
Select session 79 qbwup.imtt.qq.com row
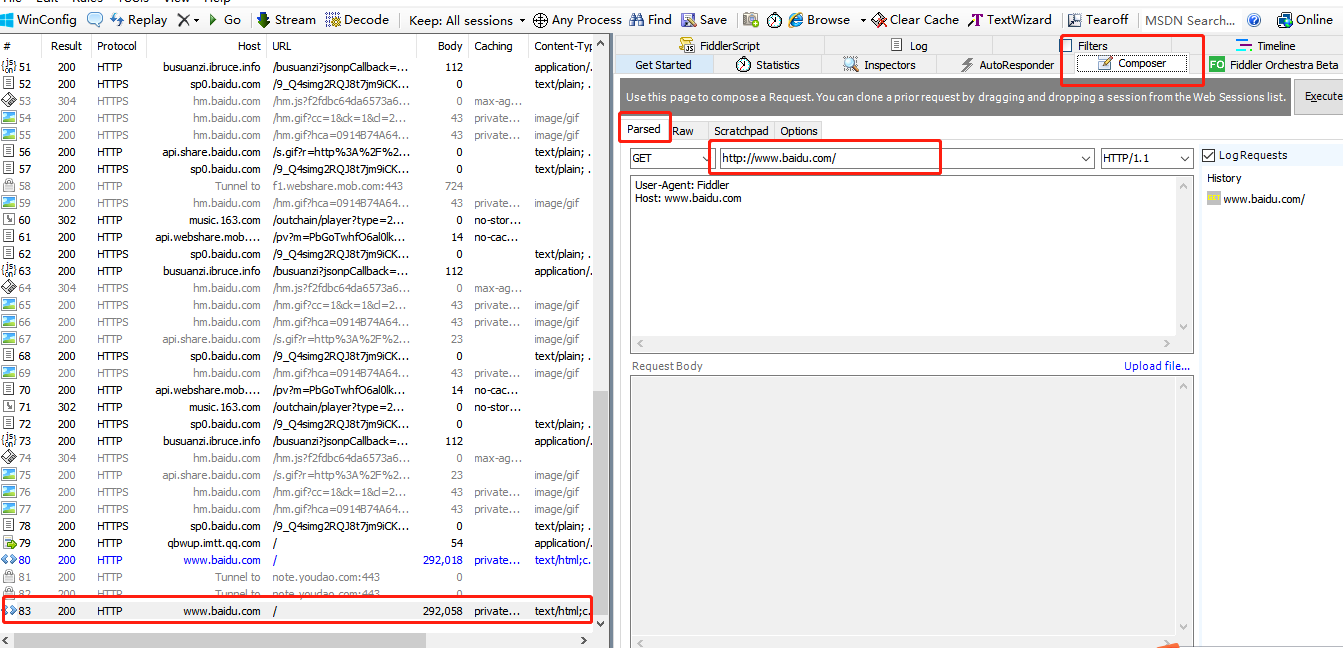(x=297, y=543)
